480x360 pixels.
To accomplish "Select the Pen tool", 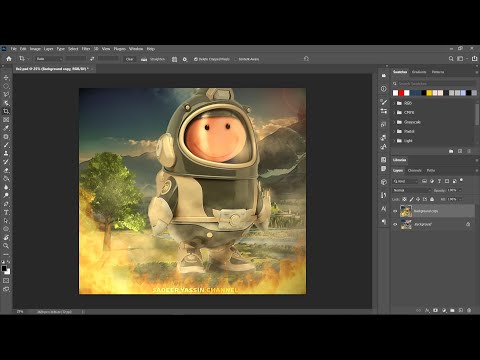I will point(6,204).
